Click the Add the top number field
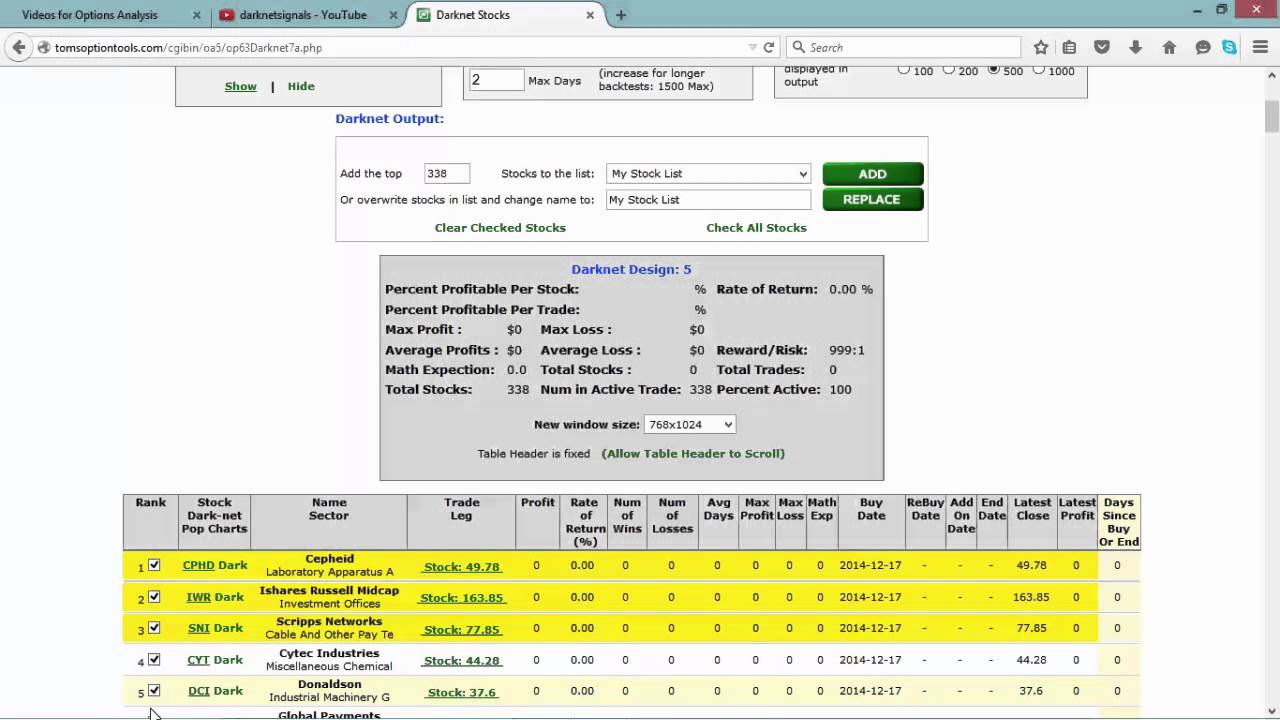The width and height of the screenshot is (1280, 720). (446, 174)
